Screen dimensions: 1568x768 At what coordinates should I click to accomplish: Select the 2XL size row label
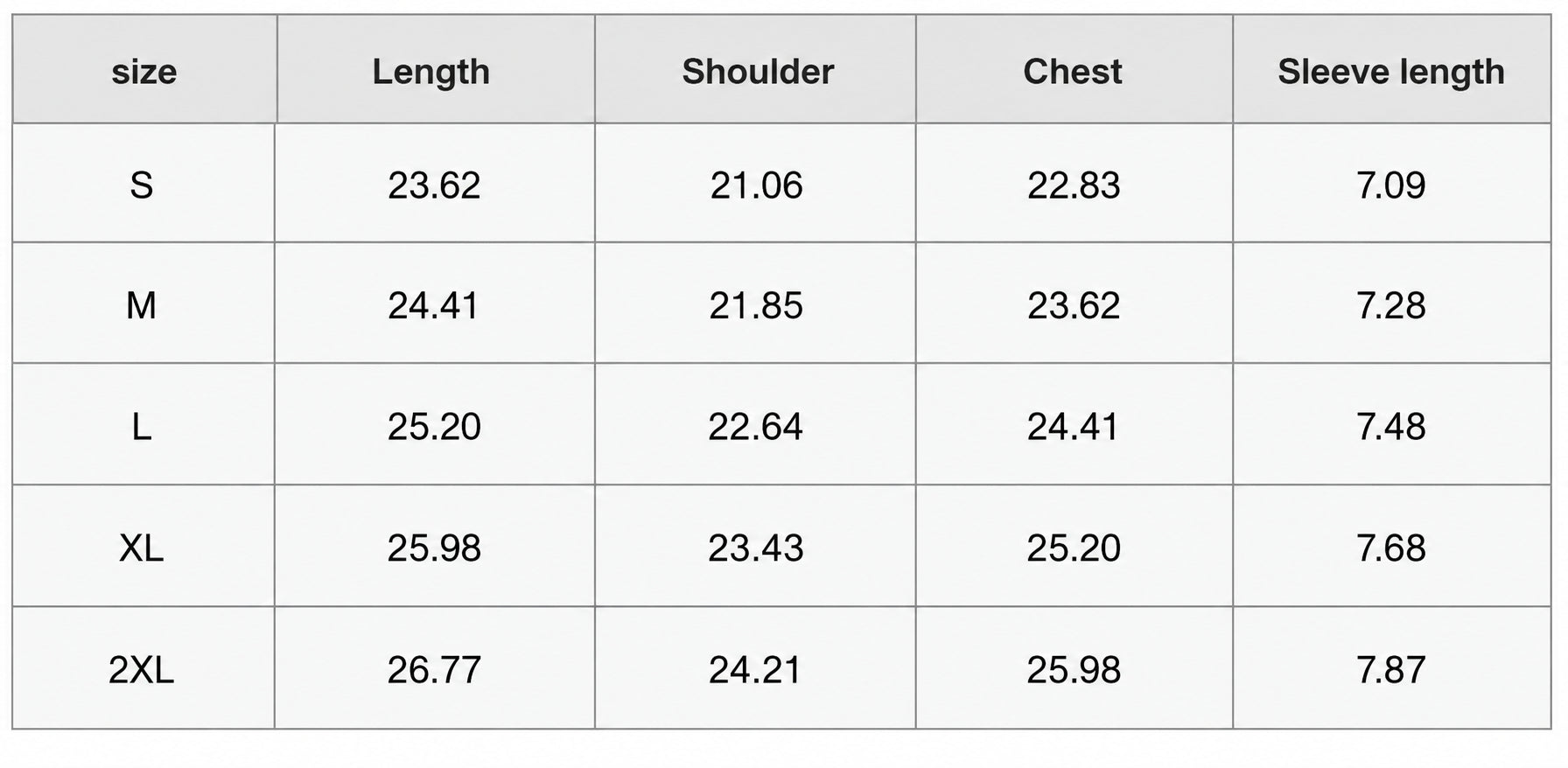(x=143, y=668)
